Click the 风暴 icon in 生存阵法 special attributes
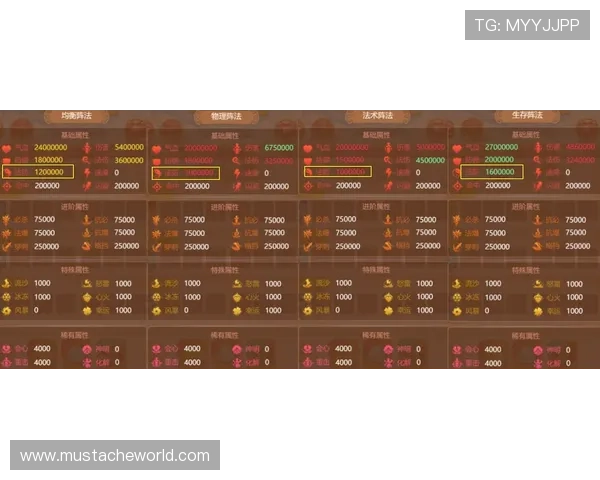 pyautogui.click(x=457, y=310)
